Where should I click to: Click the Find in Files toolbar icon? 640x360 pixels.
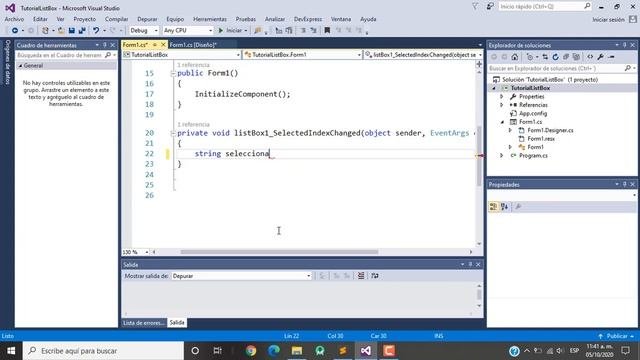(x=258, y=31)
